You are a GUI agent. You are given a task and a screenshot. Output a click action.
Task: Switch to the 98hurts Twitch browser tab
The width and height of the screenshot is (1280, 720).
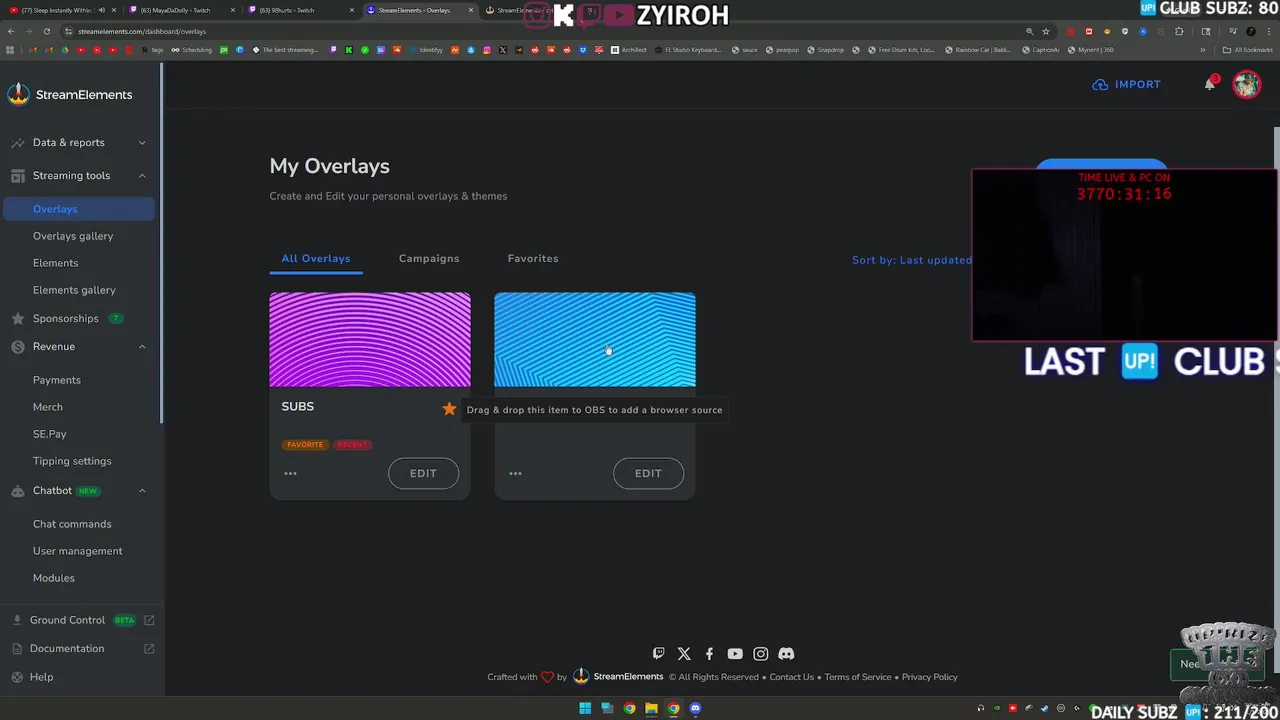[298, 10]
